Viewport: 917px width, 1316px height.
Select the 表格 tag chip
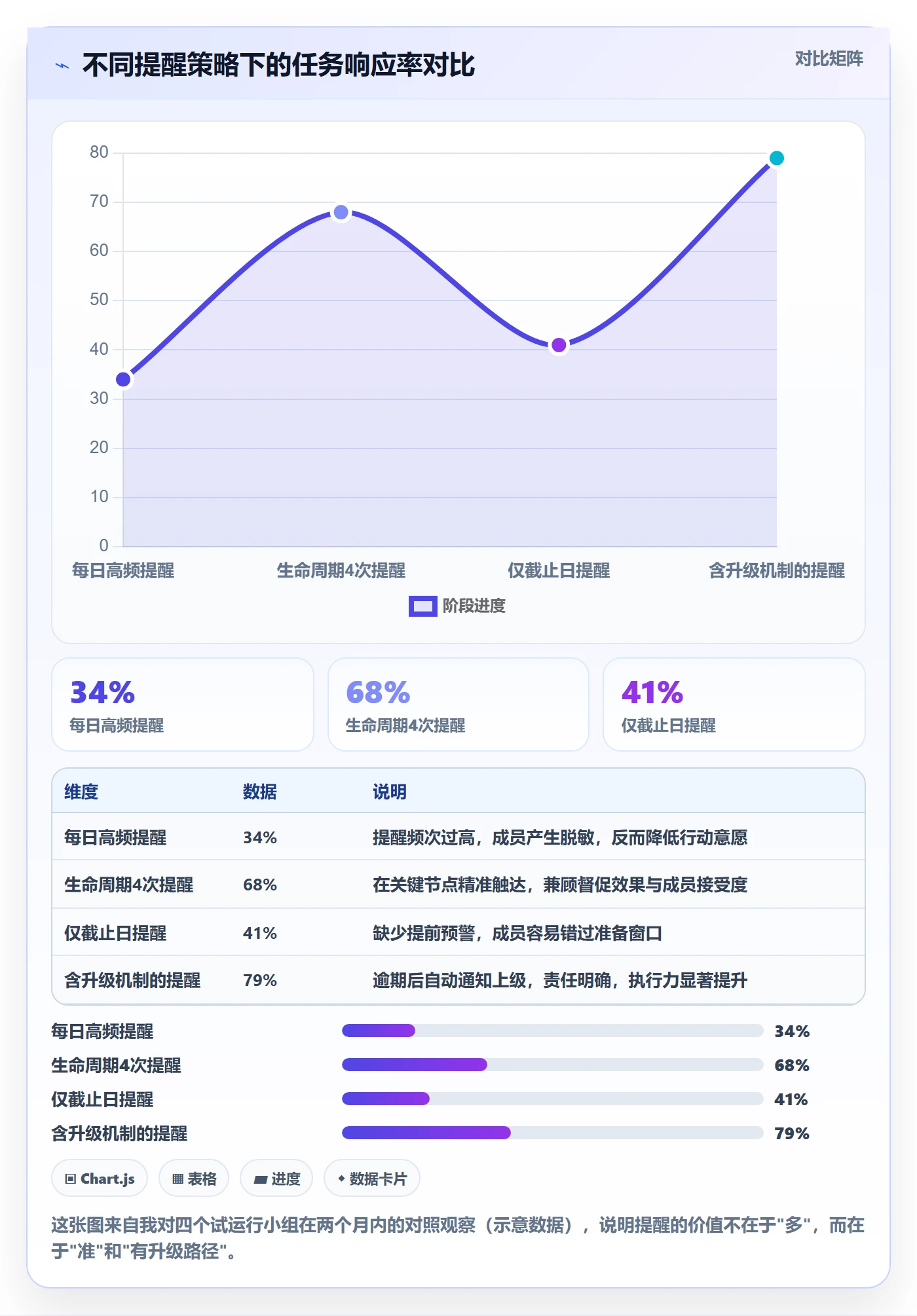click(194, 1179)
